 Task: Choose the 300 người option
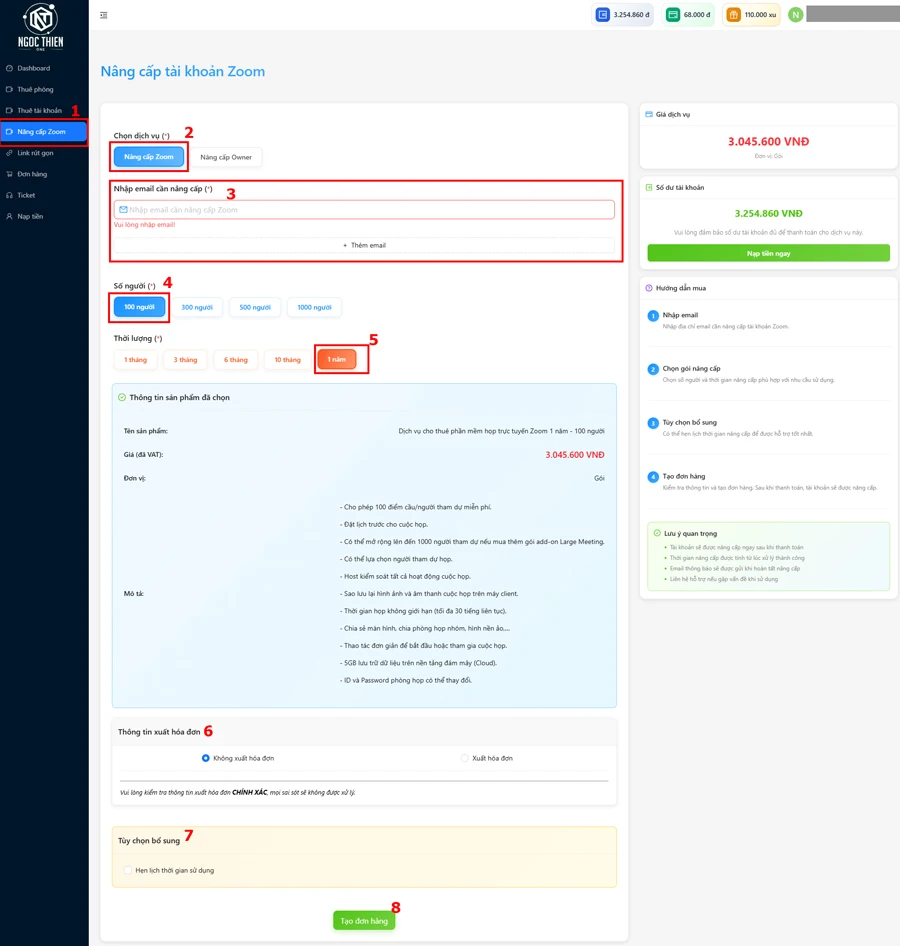click(x=197, y=307)
